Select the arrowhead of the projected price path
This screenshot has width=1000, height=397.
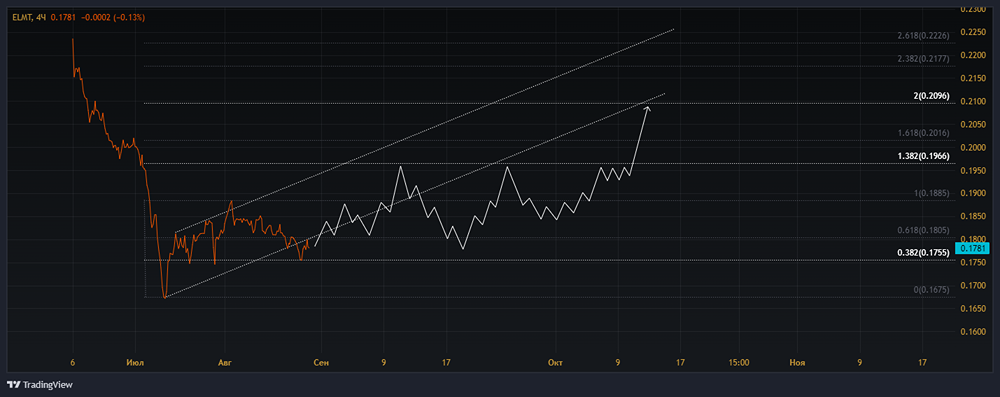647,109
